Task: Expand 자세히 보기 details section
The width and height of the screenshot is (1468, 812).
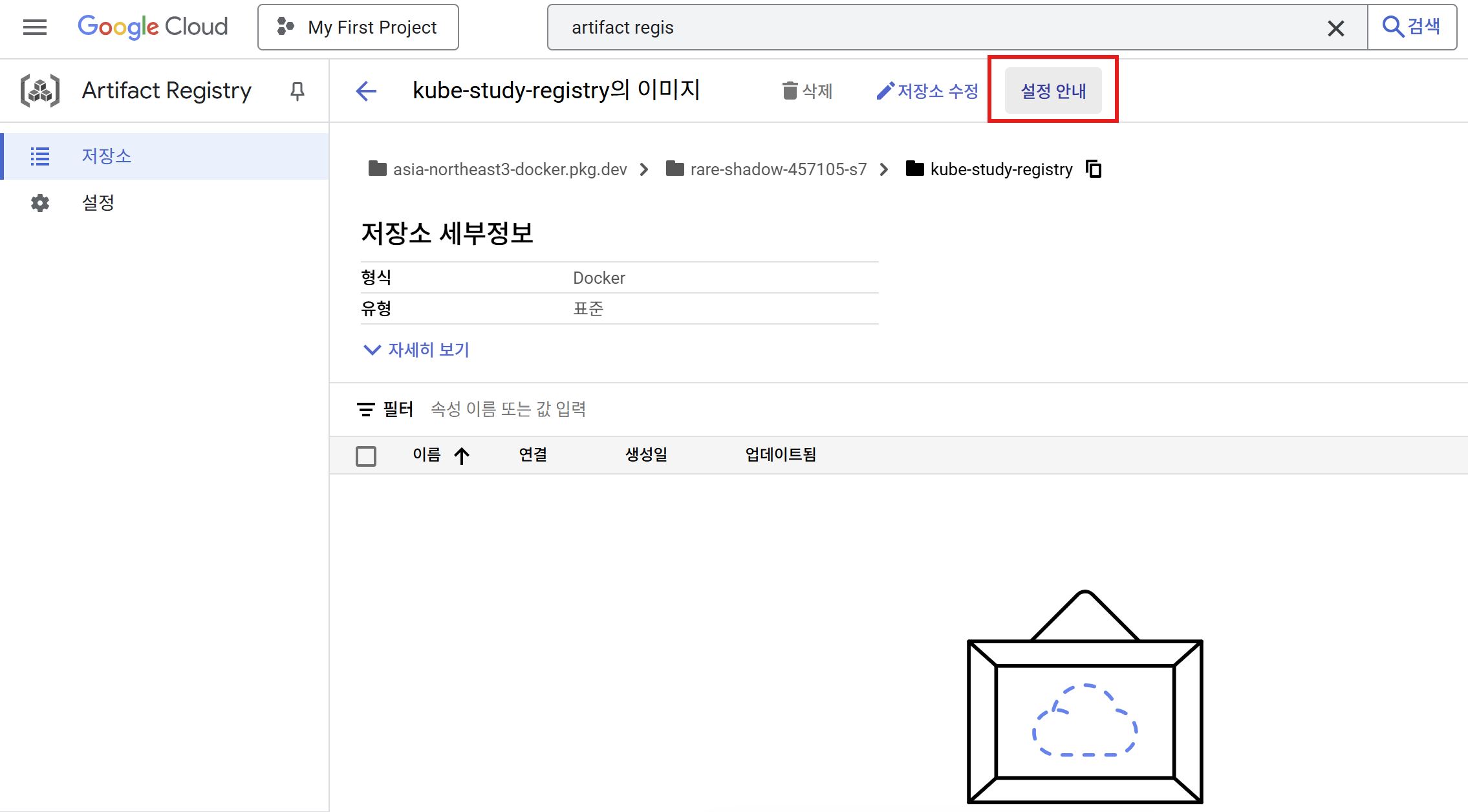Action: pyautogui.click(x=416, y=350)
